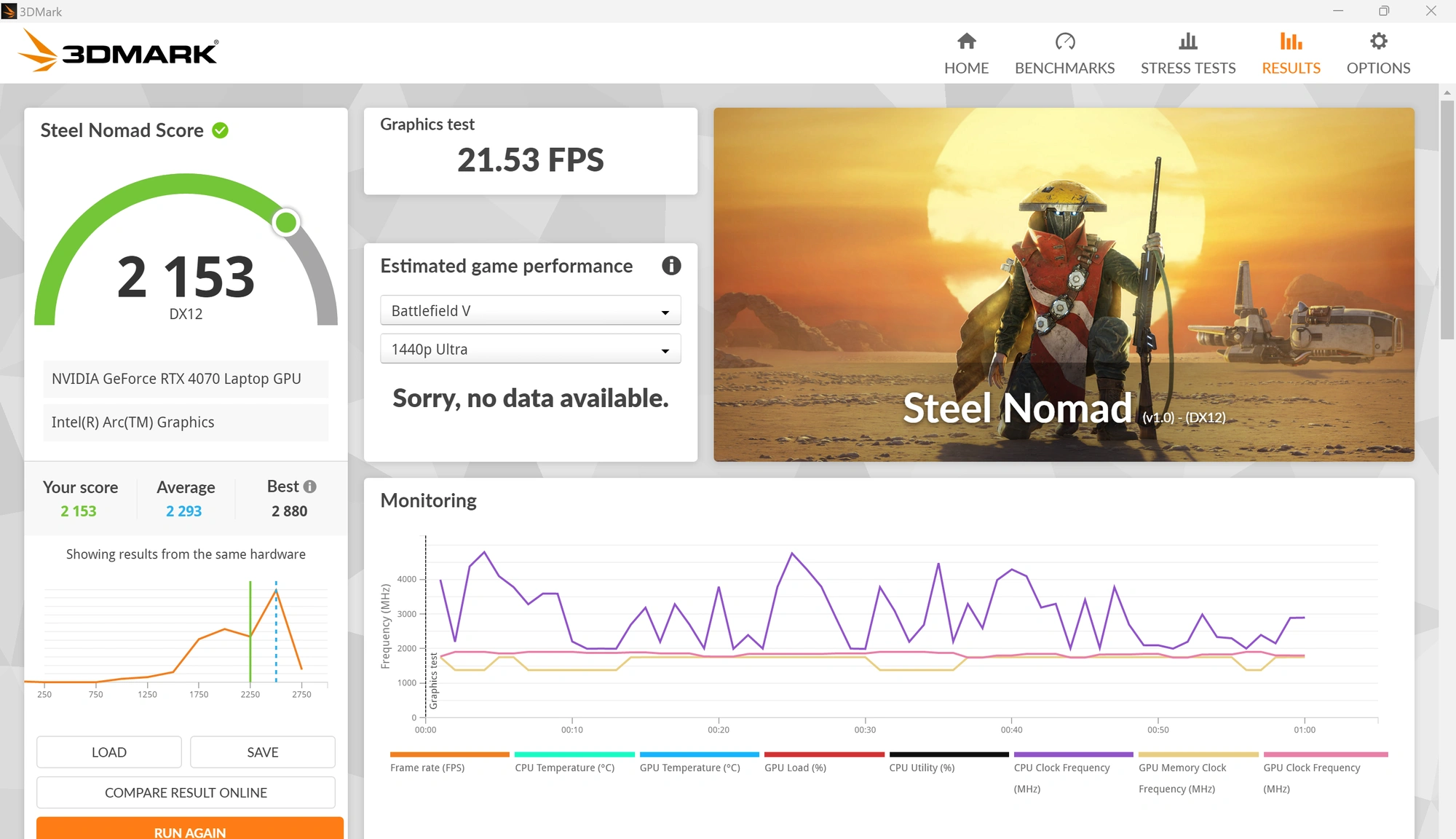Click the best score 2 880
The width and height of the screenshot is (1456, 839).
pyautogui.click(x=289, y=511)
